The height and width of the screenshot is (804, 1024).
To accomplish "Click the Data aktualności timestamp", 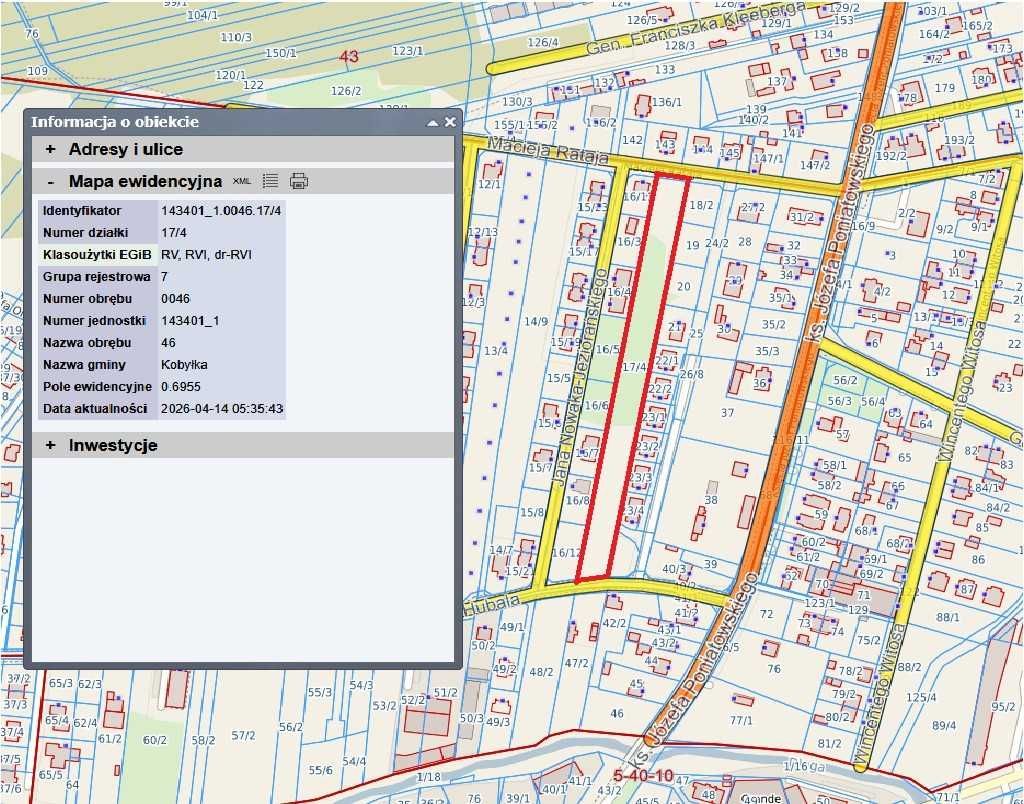I will (x=222, y=409).
